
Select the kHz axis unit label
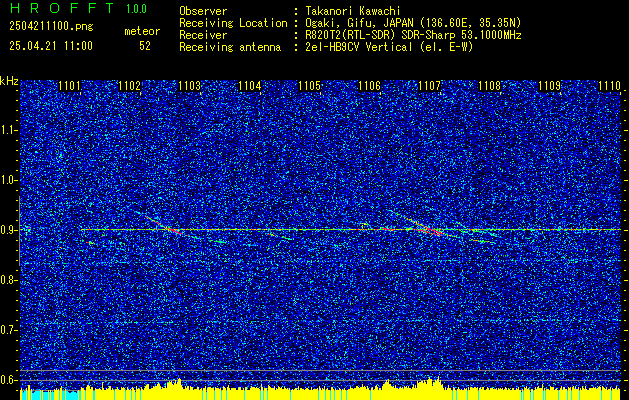tap(9, 81)
